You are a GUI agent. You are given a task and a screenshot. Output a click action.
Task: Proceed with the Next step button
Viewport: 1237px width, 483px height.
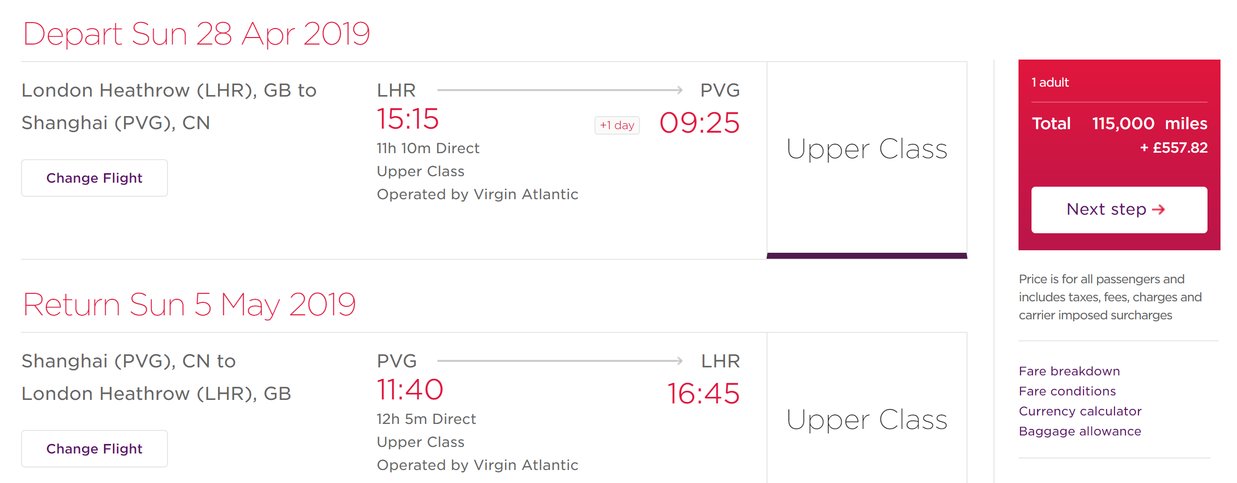pos(1119,210)
